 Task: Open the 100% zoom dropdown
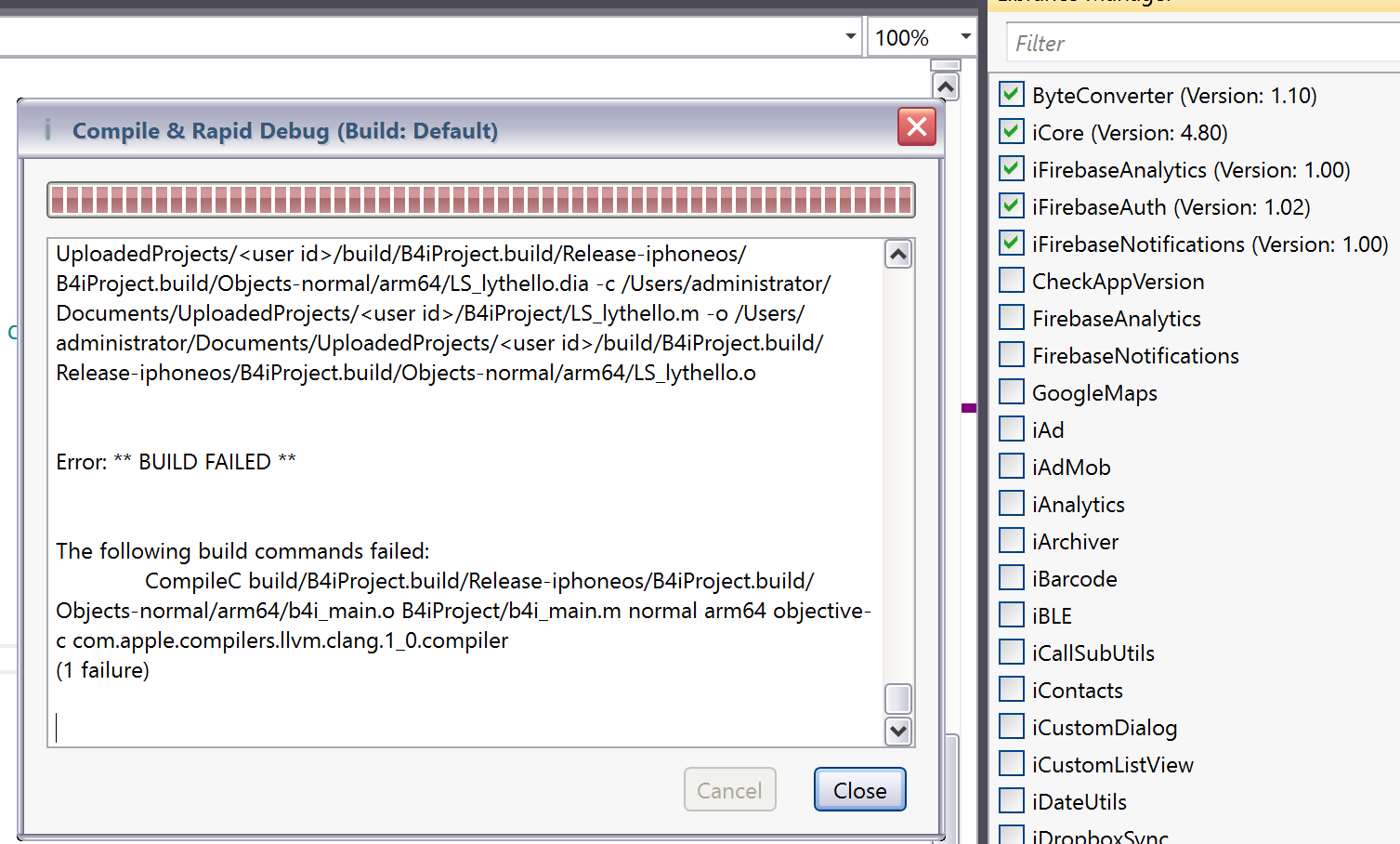(x=965, y=37)
